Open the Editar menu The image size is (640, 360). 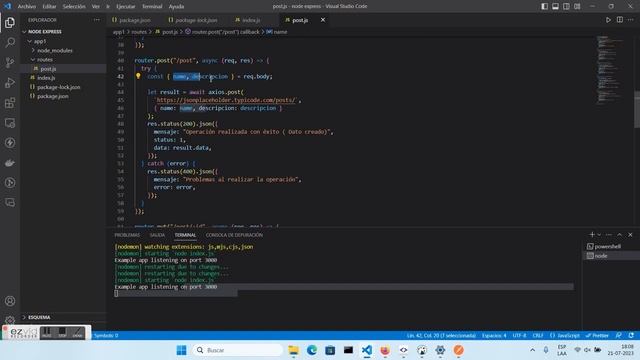(49, 7)
